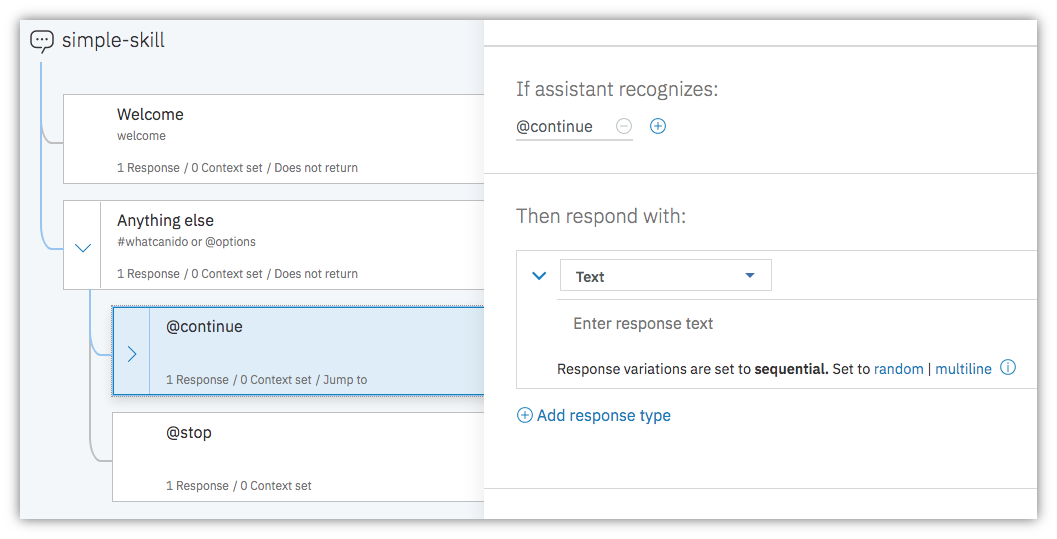Screen dimensions: 1057x539
Task: Click Add response type link
Action: (x=603, y=415)
